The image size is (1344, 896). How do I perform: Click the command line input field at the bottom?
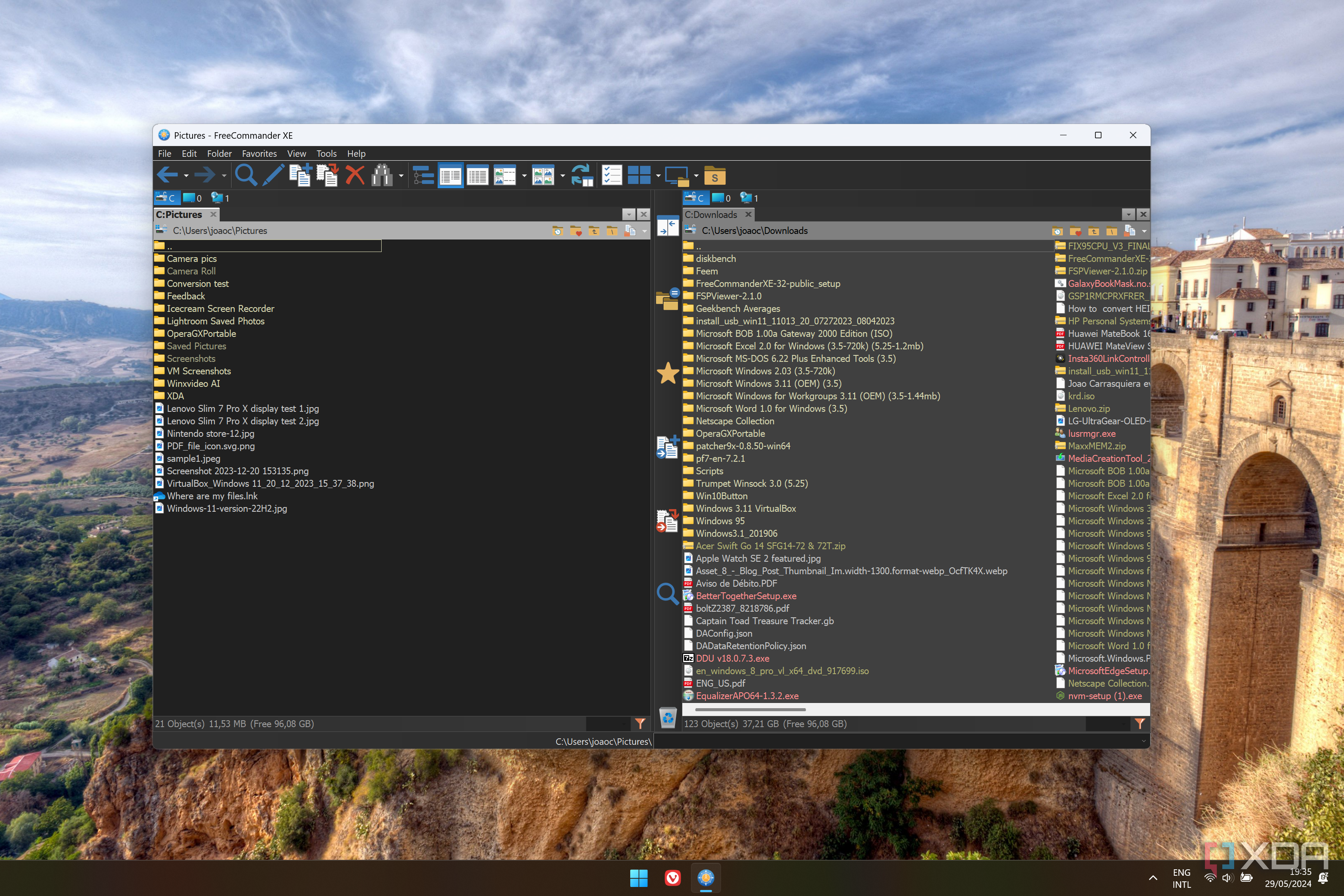click(x=901, y=741)
